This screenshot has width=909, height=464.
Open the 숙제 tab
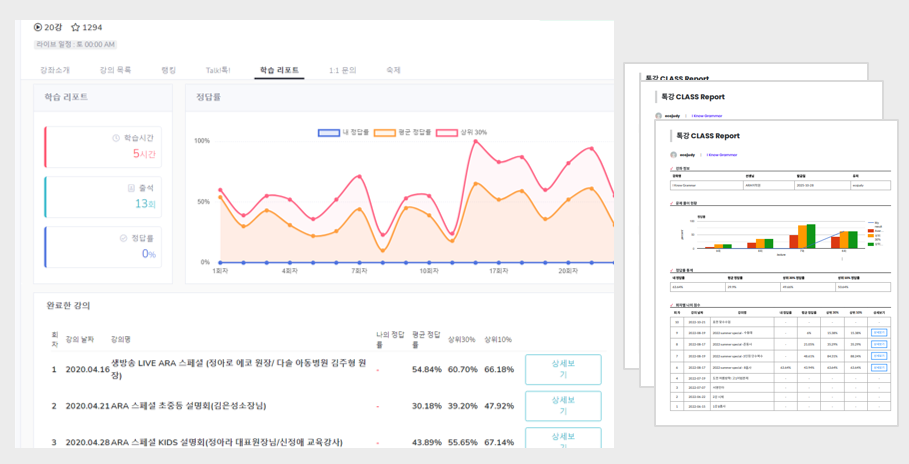pos(393,70)
